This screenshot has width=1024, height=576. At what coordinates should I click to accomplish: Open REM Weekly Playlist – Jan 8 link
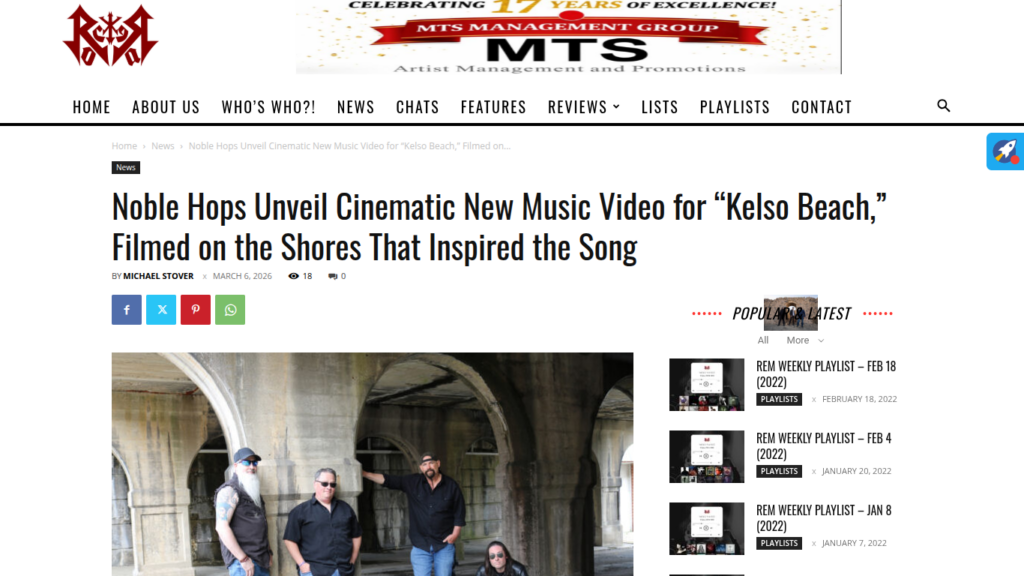coord(824,518)
